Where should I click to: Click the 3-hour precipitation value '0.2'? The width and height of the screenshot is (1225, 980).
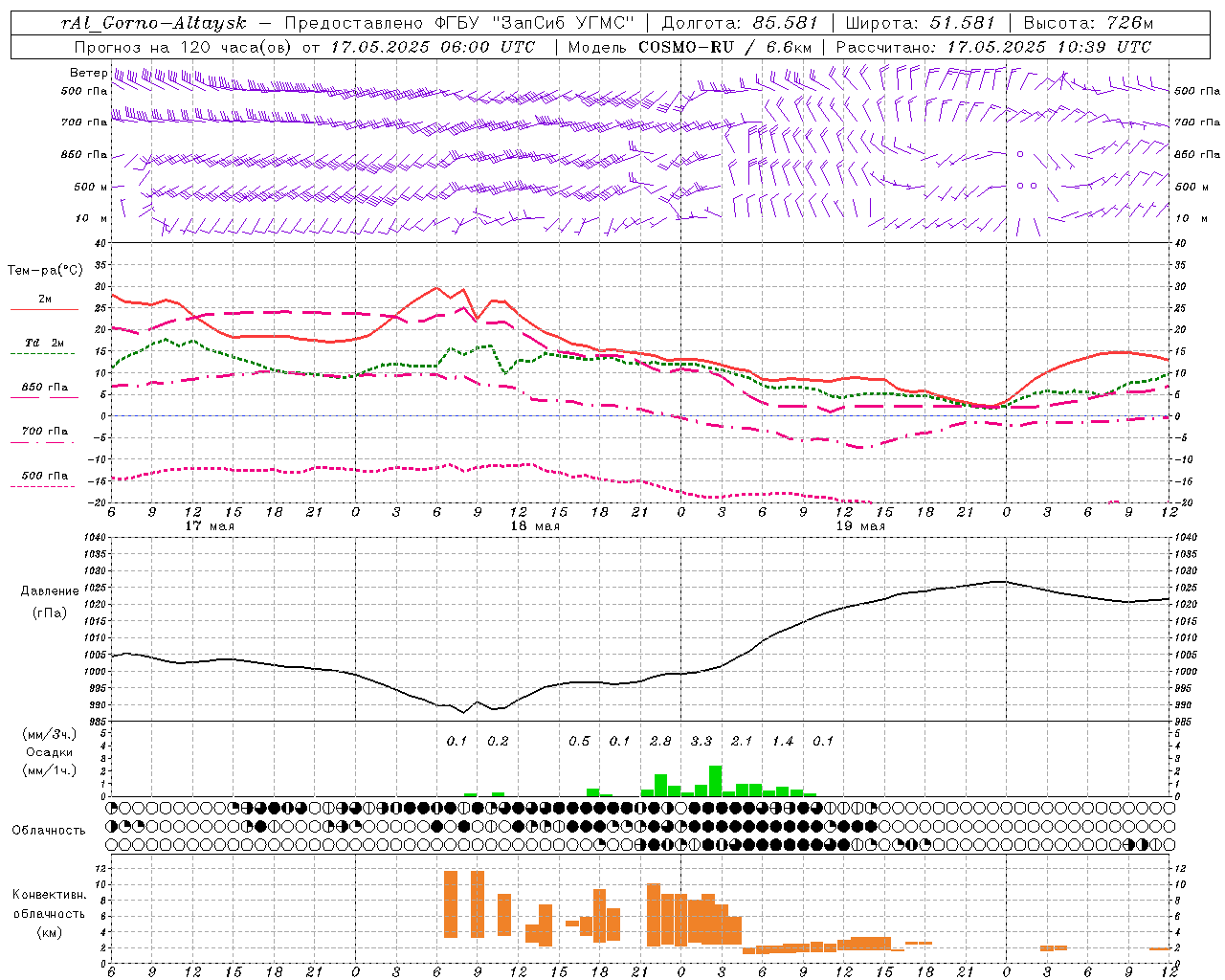click(498, 741)
